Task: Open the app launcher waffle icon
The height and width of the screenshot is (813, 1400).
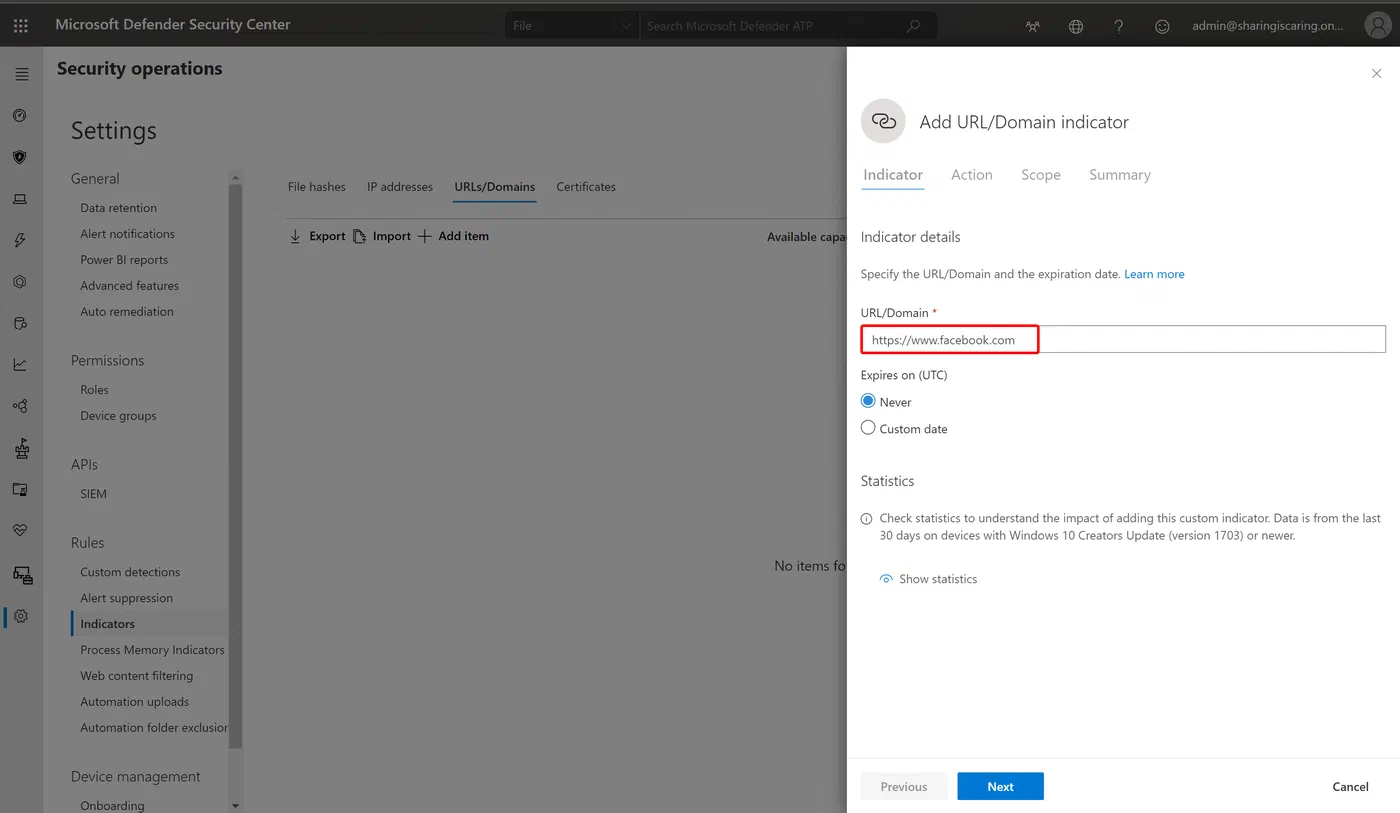Action: pyautogui.click(x=21, y=25)
